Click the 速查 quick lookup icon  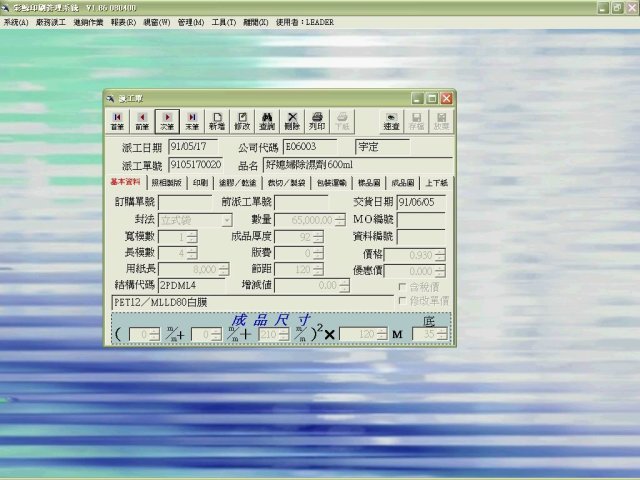click(391, 121)
